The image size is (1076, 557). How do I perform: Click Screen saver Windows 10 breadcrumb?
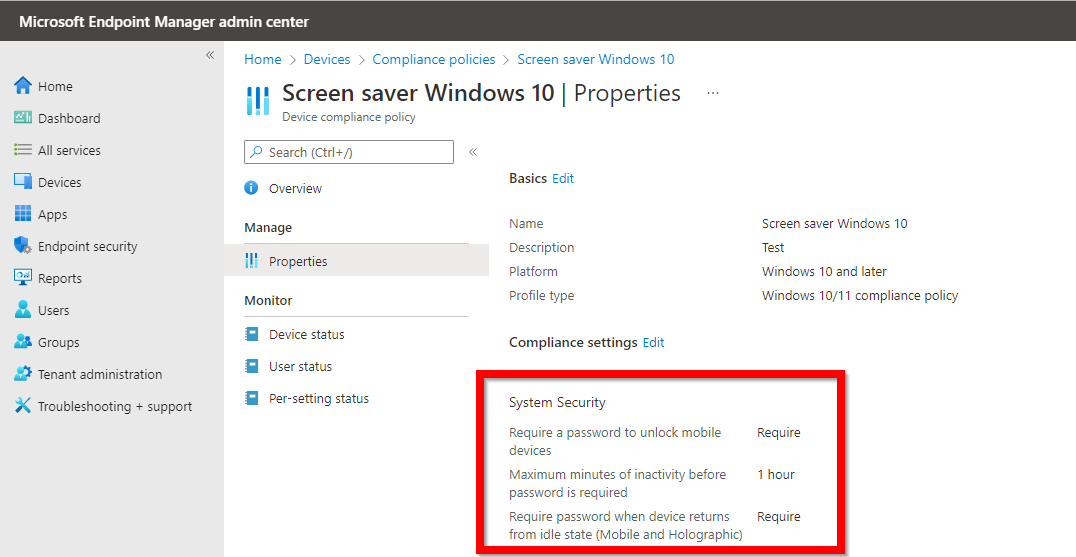tap(596, 60)
